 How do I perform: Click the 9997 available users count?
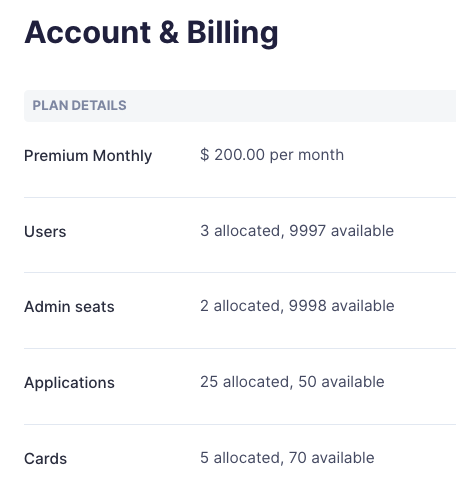pos(341,231)
